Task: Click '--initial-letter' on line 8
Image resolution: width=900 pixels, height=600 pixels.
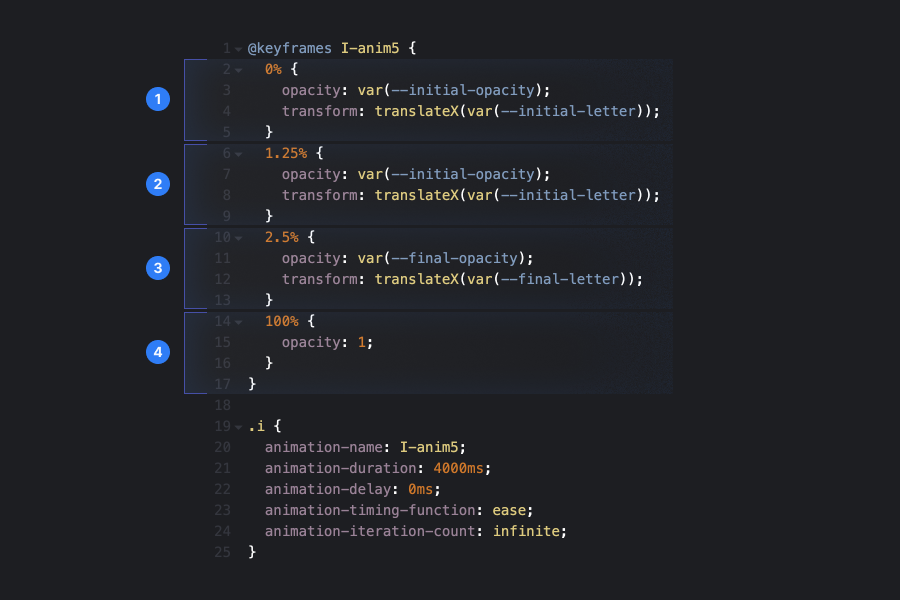Action: (569, 195)
